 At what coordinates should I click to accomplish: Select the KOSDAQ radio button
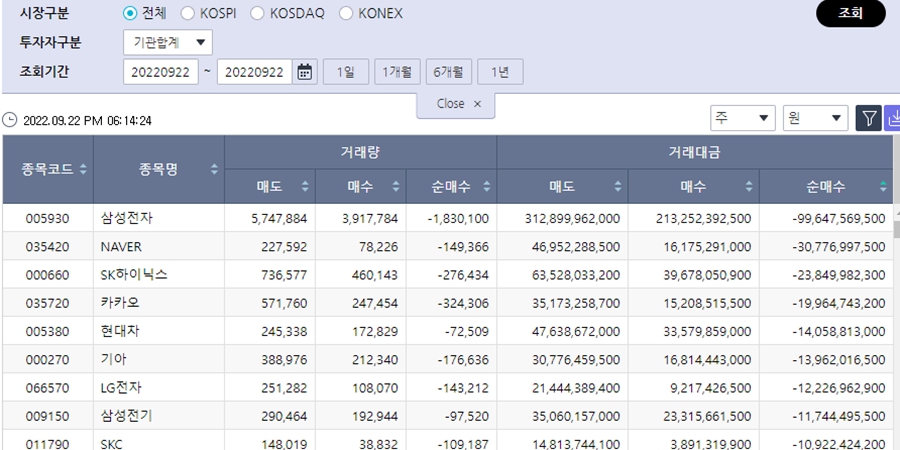pyautogui.click(x=258, y=14)
